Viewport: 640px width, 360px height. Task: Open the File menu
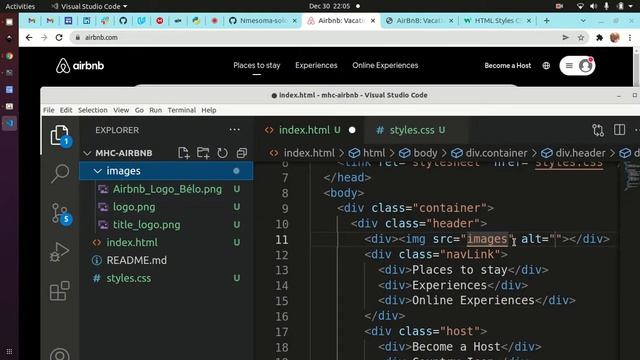click(x=49, y=110)
